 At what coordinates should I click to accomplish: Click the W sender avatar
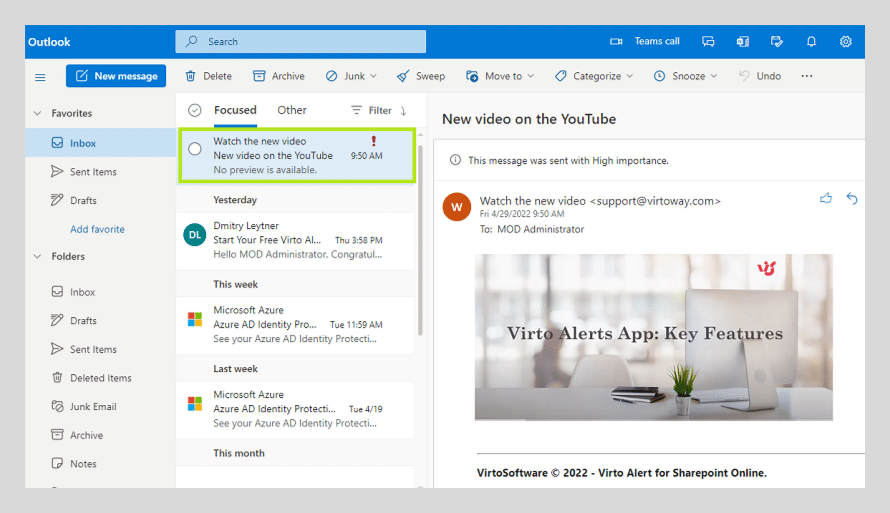[x=457, y=207]
